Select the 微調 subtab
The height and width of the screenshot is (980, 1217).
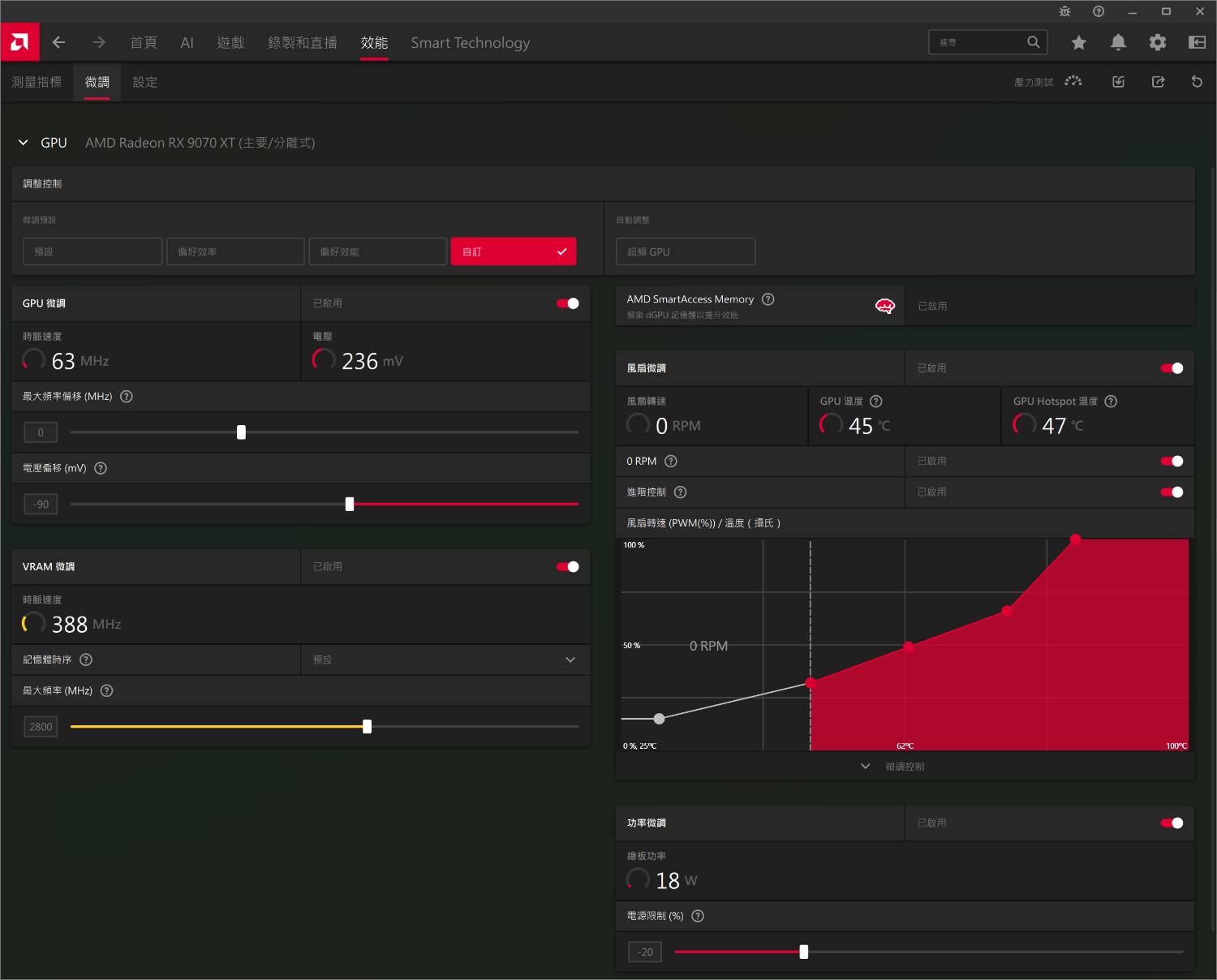[x=97, y=82]
